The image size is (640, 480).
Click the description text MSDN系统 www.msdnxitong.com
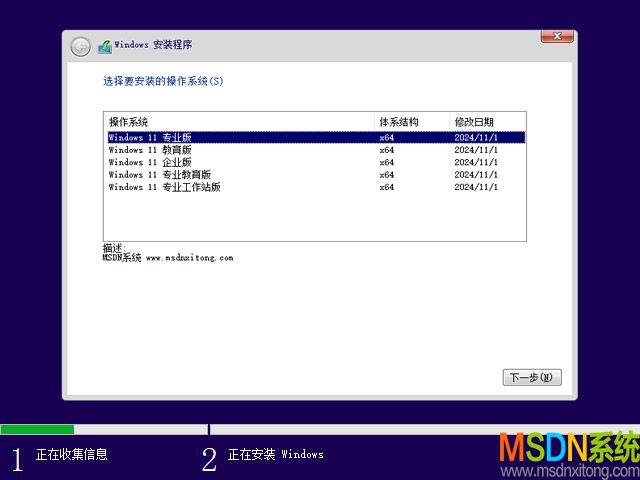point(168,258)
